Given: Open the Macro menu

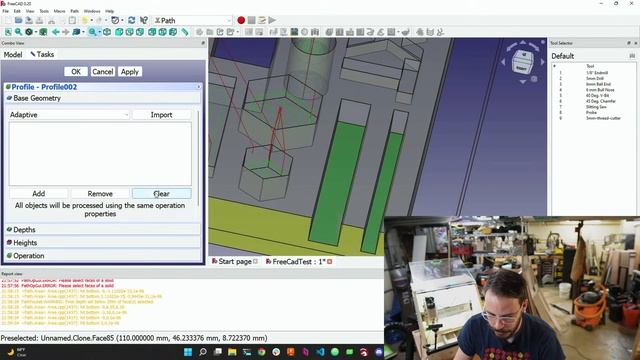Looking at the screenshot, I should tap(59, 11).
